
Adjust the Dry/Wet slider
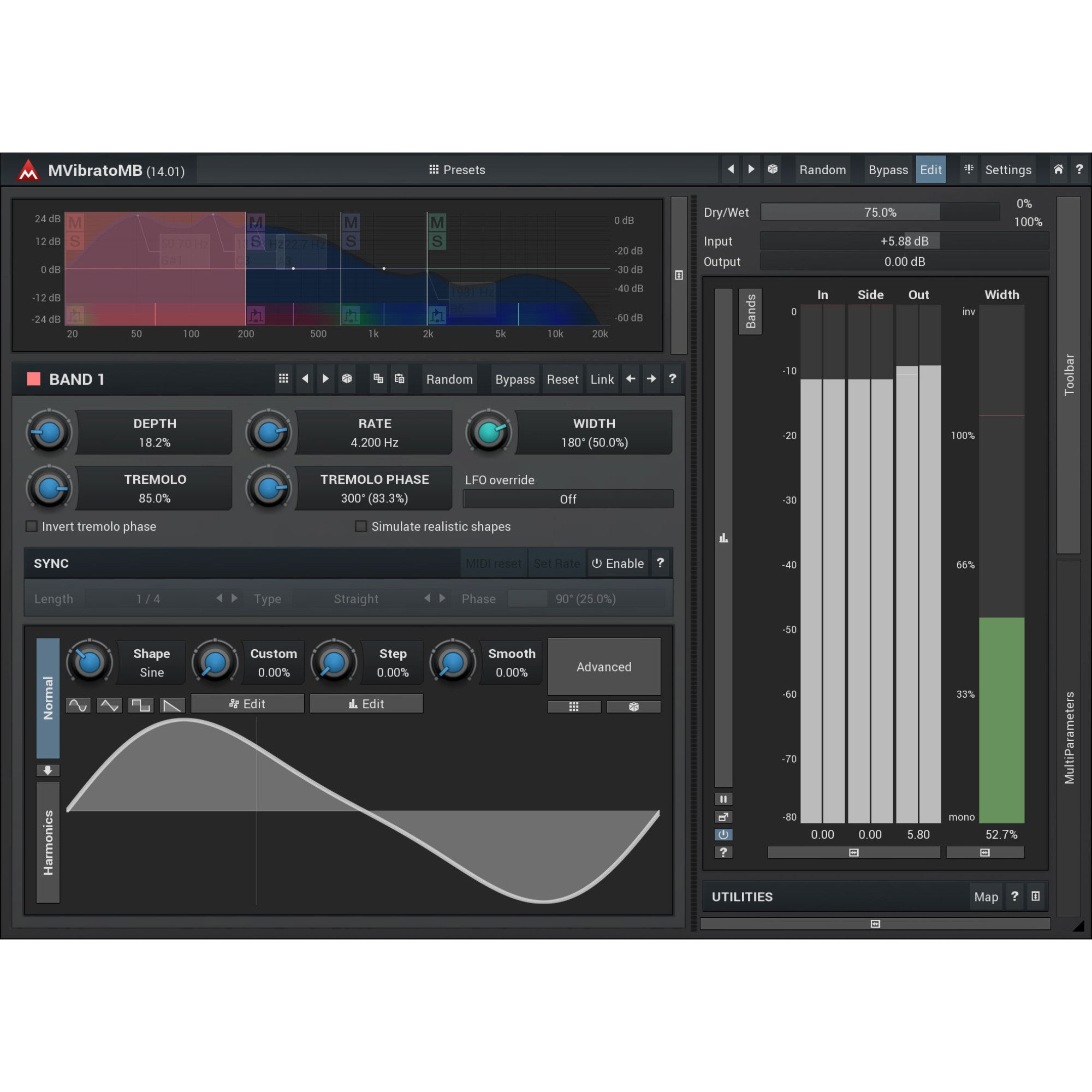click(x=880, y=212)
